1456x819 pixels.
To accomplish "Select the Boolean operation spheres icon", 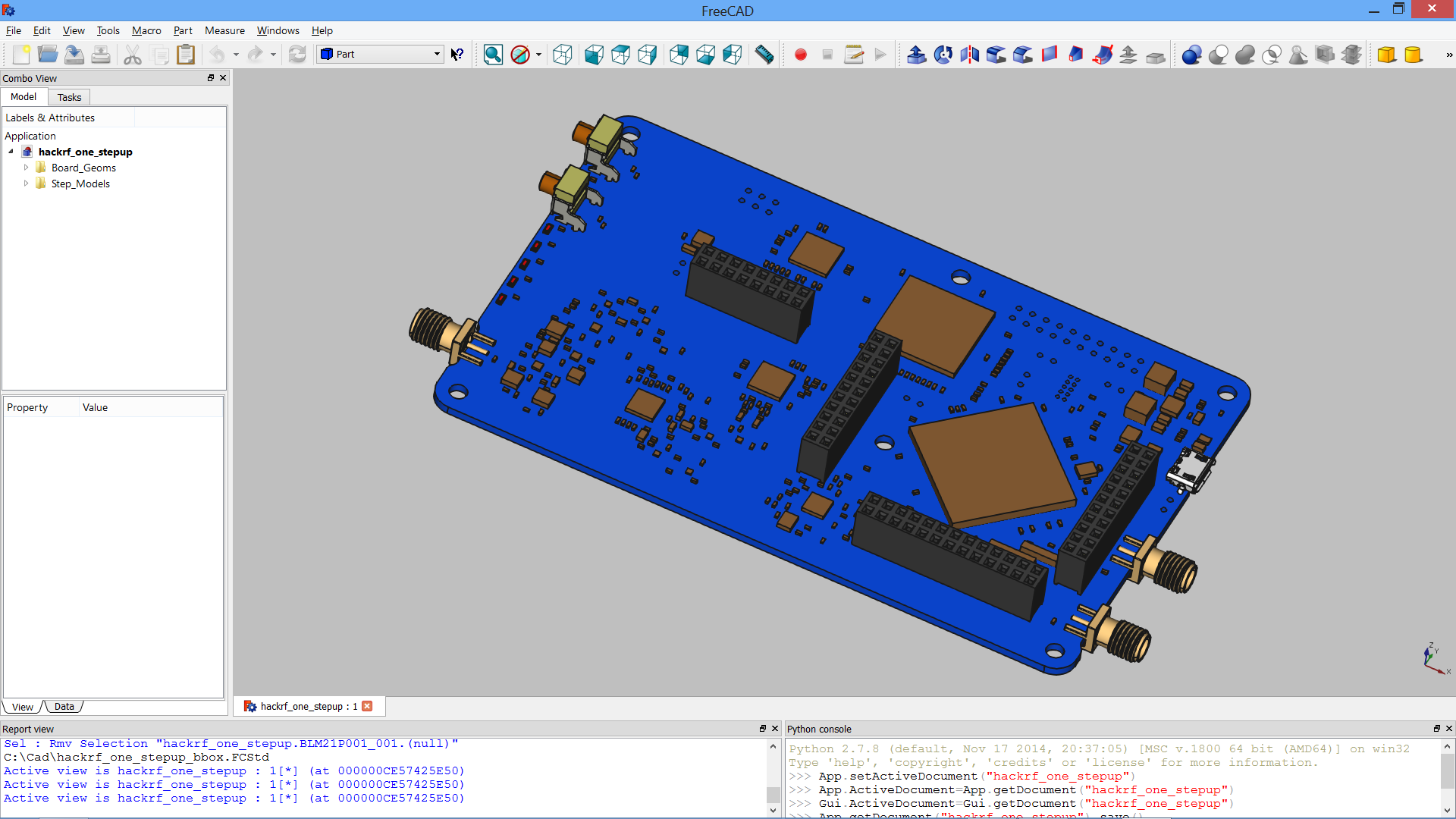I will coord(1191,55).
